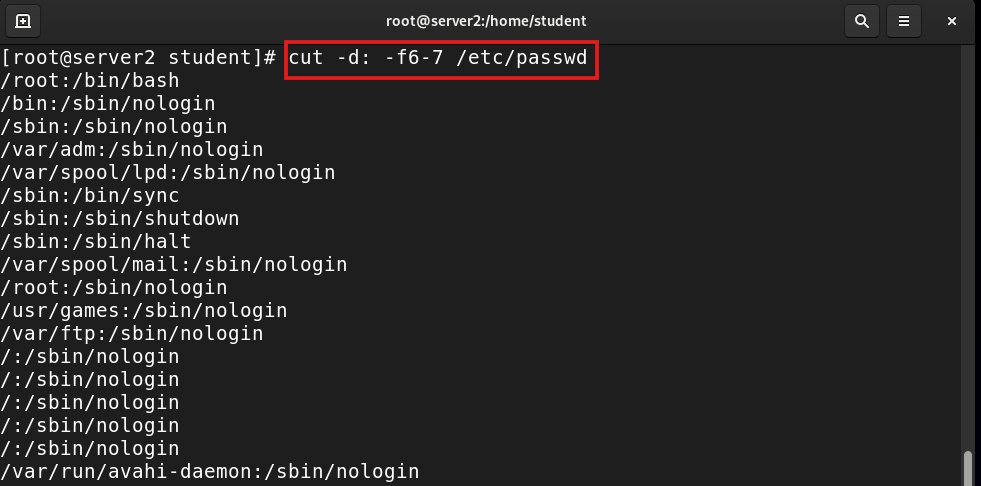Click the /sbin:/sbin/shutdown line
The image size is (981, 486).
(x=120, y=218)
